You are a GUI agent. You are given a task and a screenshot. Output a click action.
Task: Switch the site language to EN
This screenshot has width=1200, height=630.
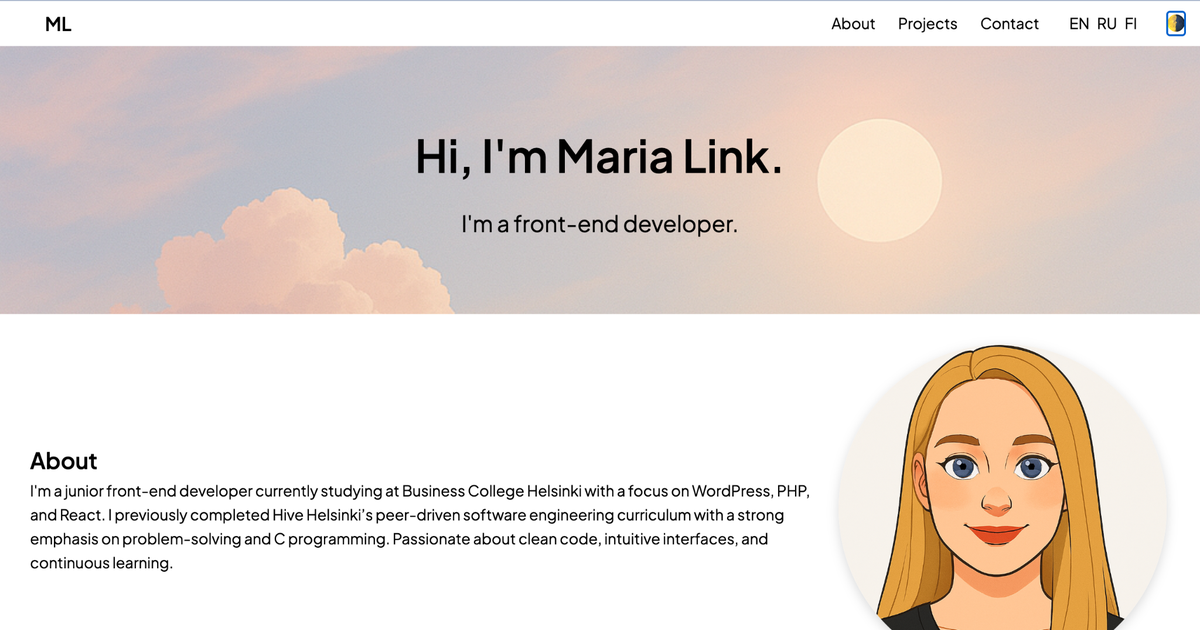pyautogui.click(x=1079, y=23)
